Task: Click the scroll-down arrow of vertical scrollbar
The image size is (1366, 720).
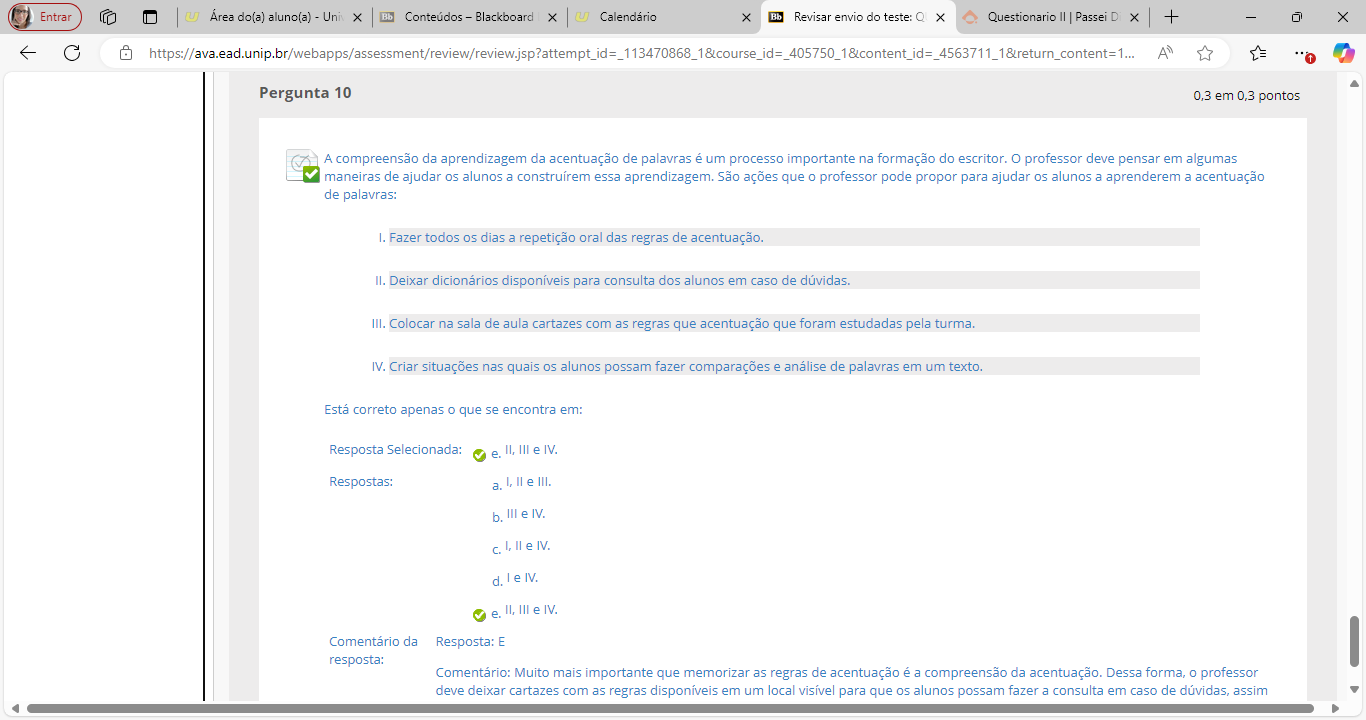Action: point(1355,691)
